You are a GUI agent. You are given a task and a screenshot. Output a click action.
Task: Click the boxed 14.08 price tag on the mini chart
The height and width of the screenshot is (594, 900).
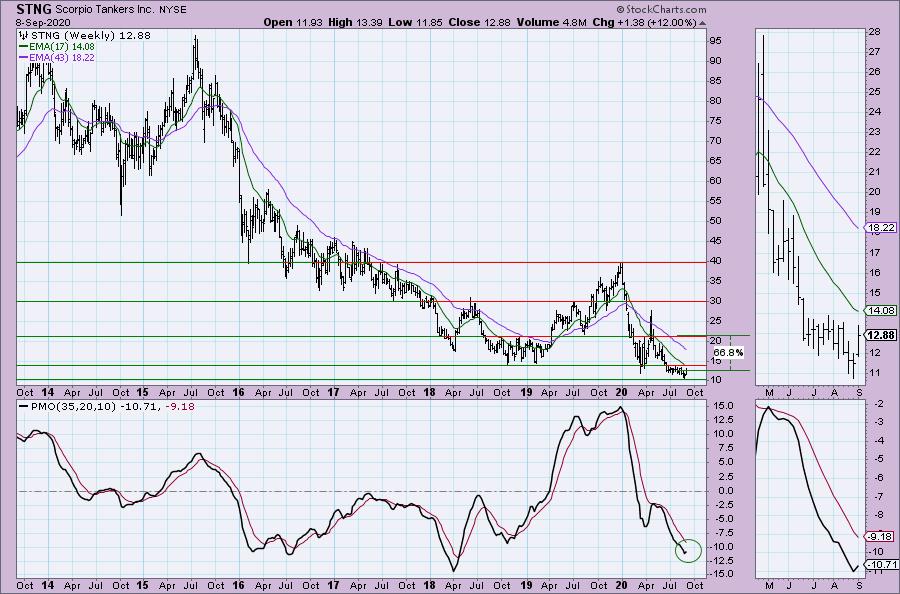881,310
